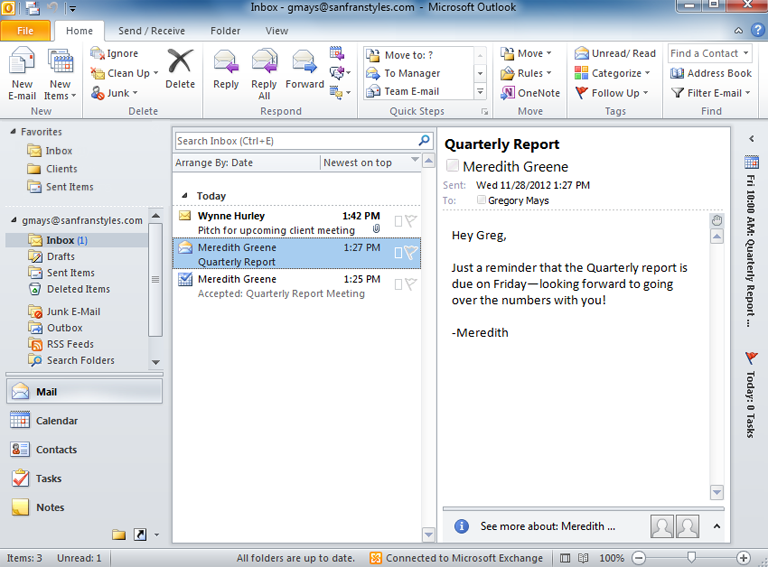Open Clients folder in Favorites
Image resolution: width=768 pixels, height=567 pixels.
pyautogui.click(x=61, y=169)
